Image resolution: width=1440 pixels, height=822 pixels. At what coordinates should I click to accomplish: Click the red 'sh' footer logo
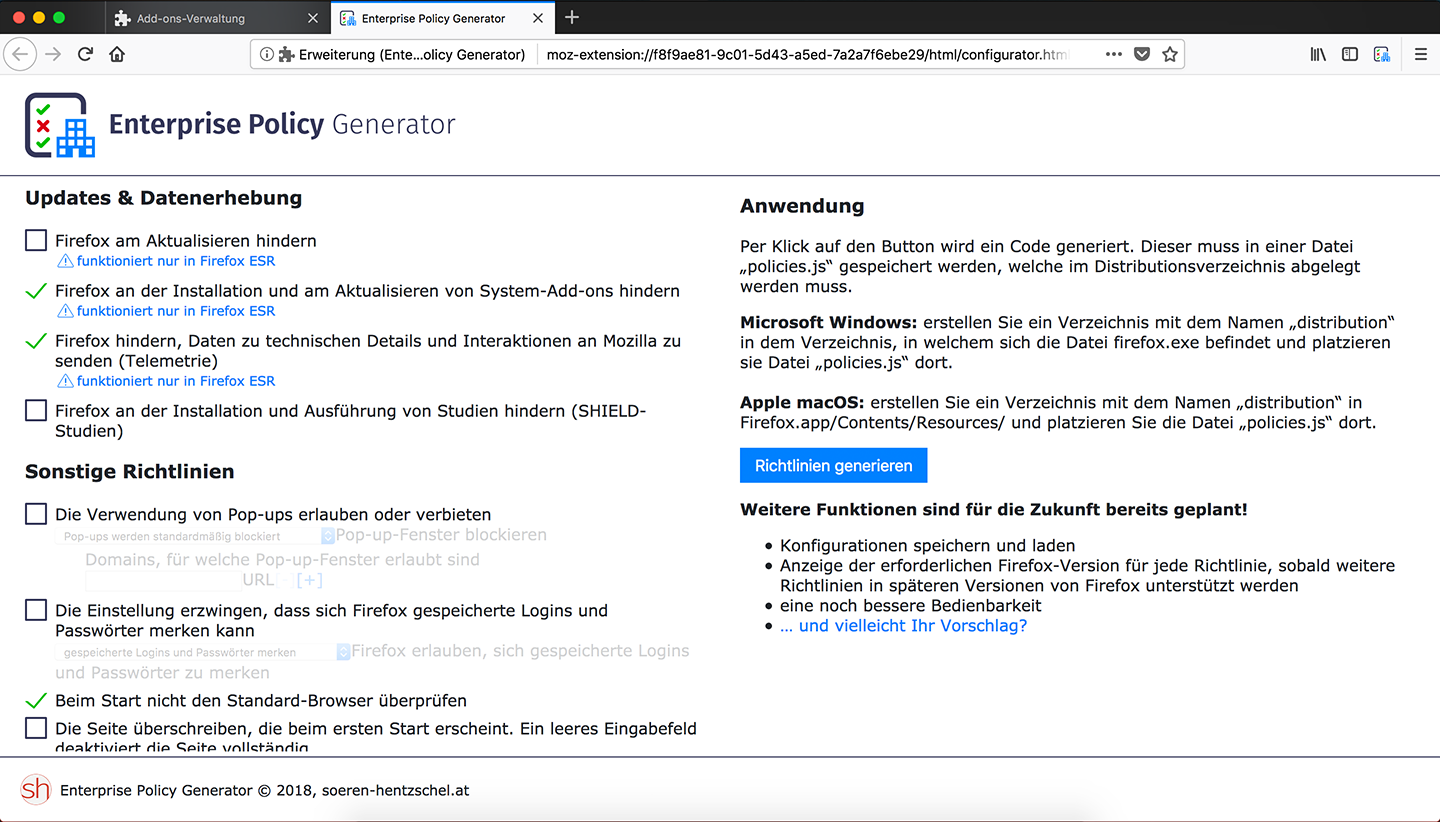point(36,790)
